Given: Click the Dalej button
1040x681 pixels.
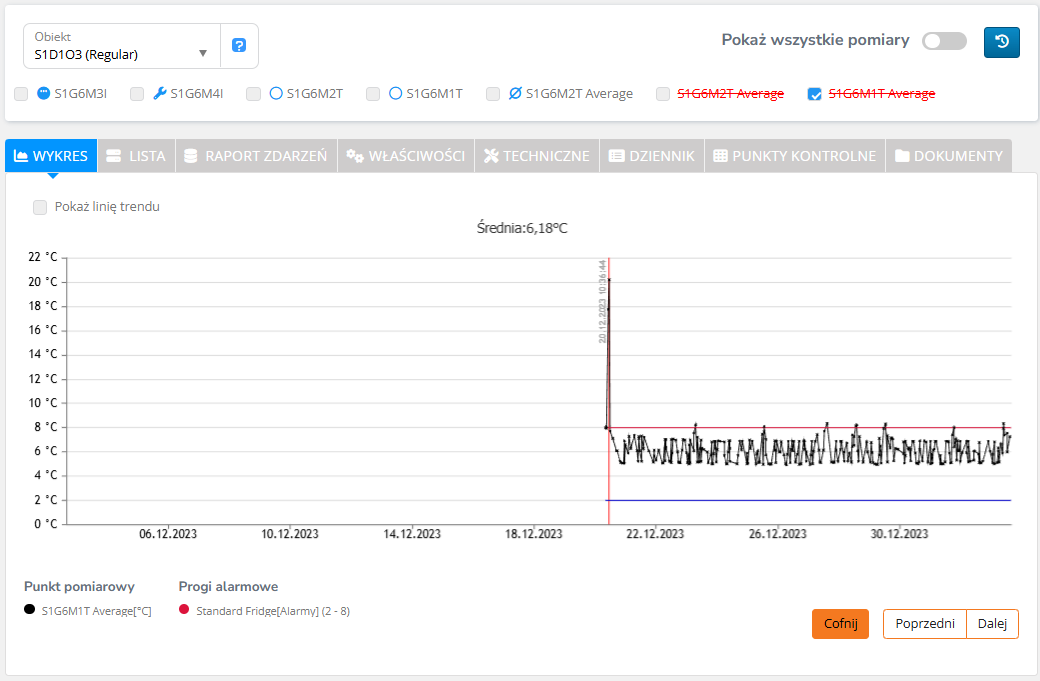Looking at the screenshot, I should click(992, 624).
